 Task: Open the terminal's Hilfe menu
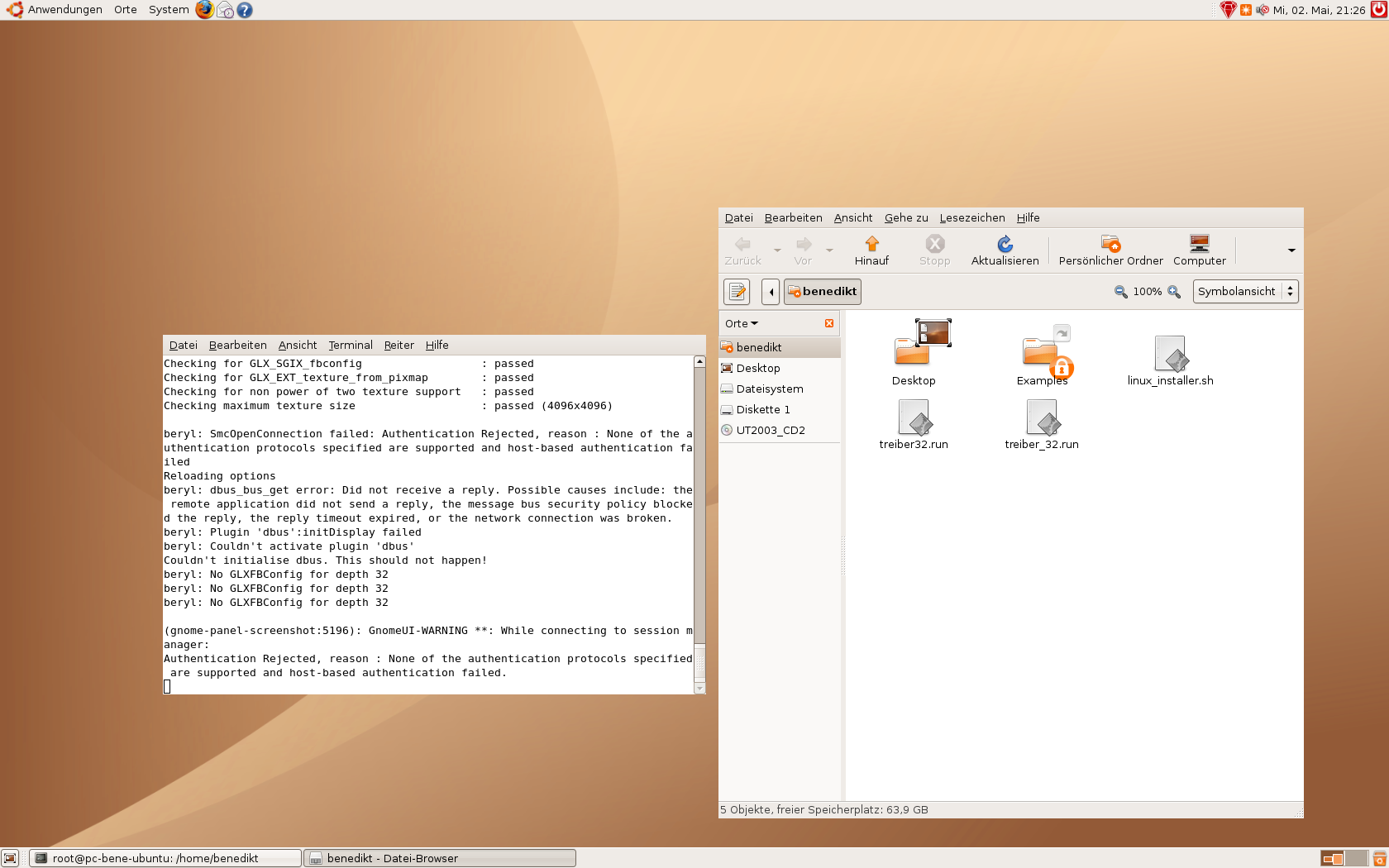point(437,346)
